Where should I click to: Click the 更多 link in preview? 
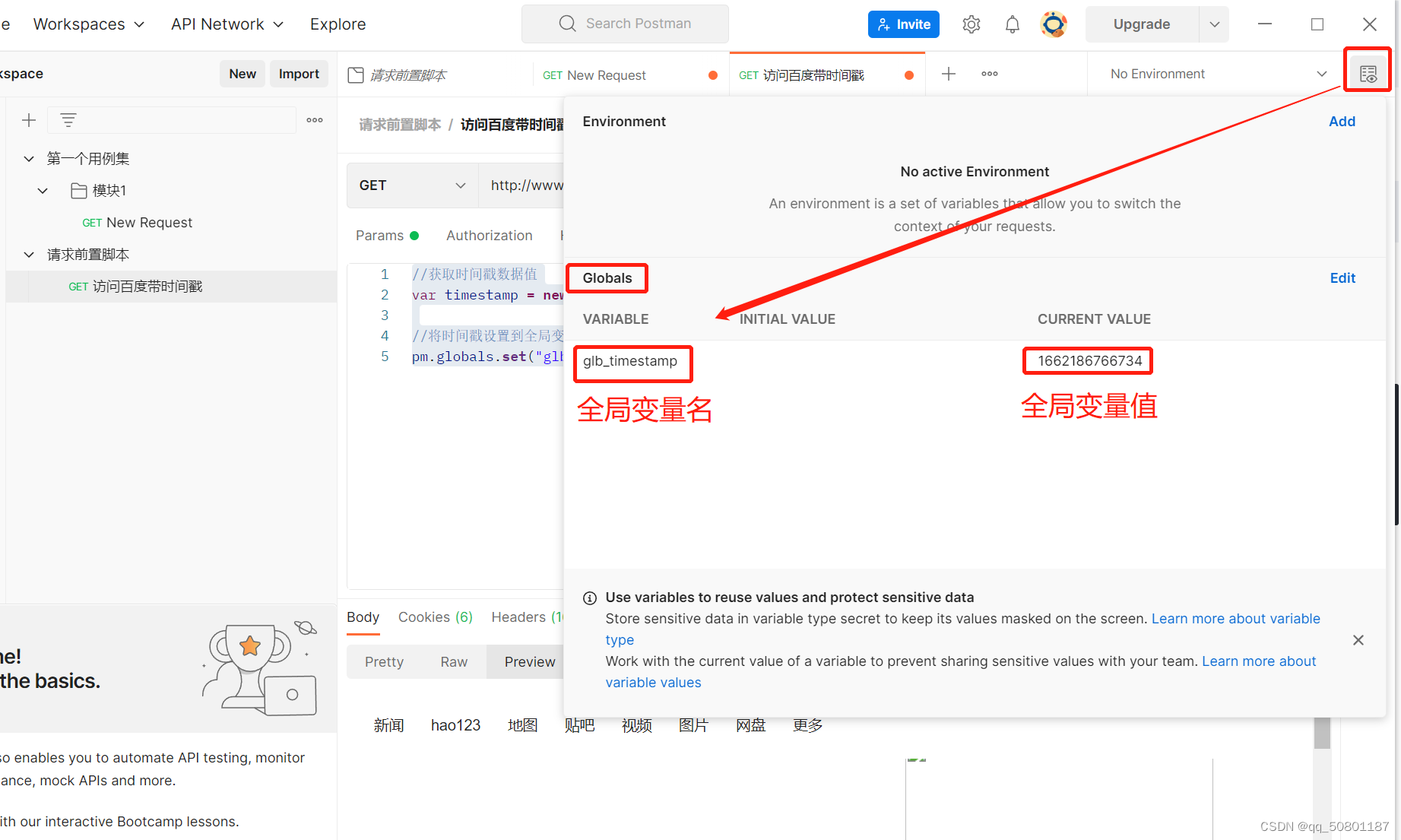807,725
